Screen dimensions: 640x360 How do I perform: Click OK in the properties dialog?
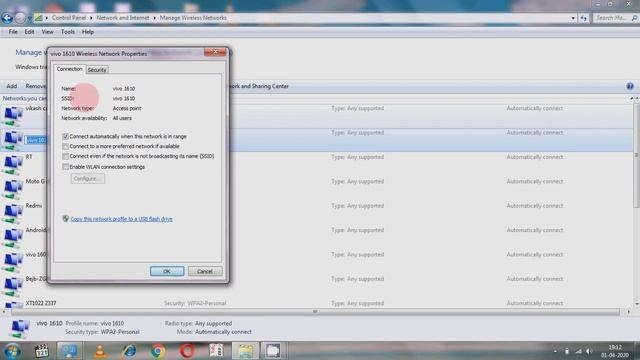point(167,271)
